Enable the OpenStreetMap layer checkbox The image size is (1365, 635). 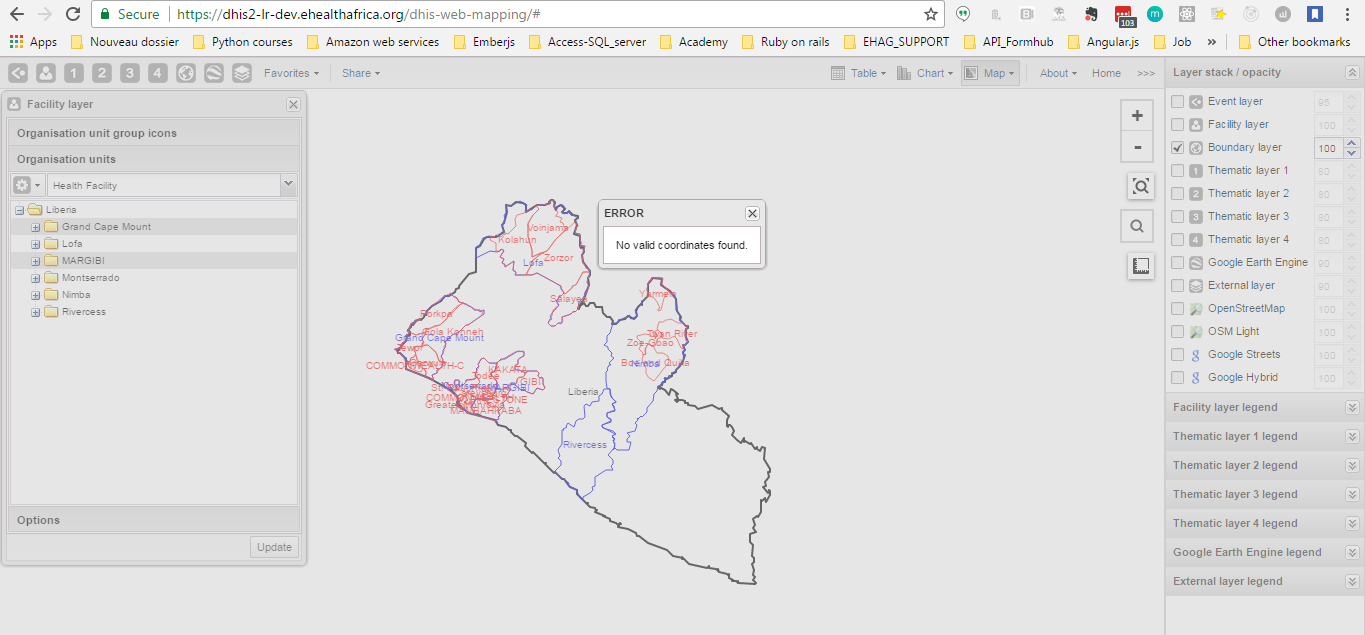1178,309
